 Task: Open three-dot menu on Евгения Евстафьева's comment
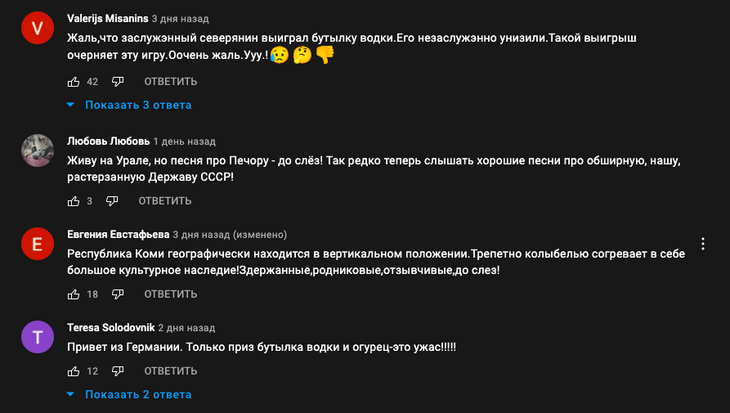click(x=704, y=244)
